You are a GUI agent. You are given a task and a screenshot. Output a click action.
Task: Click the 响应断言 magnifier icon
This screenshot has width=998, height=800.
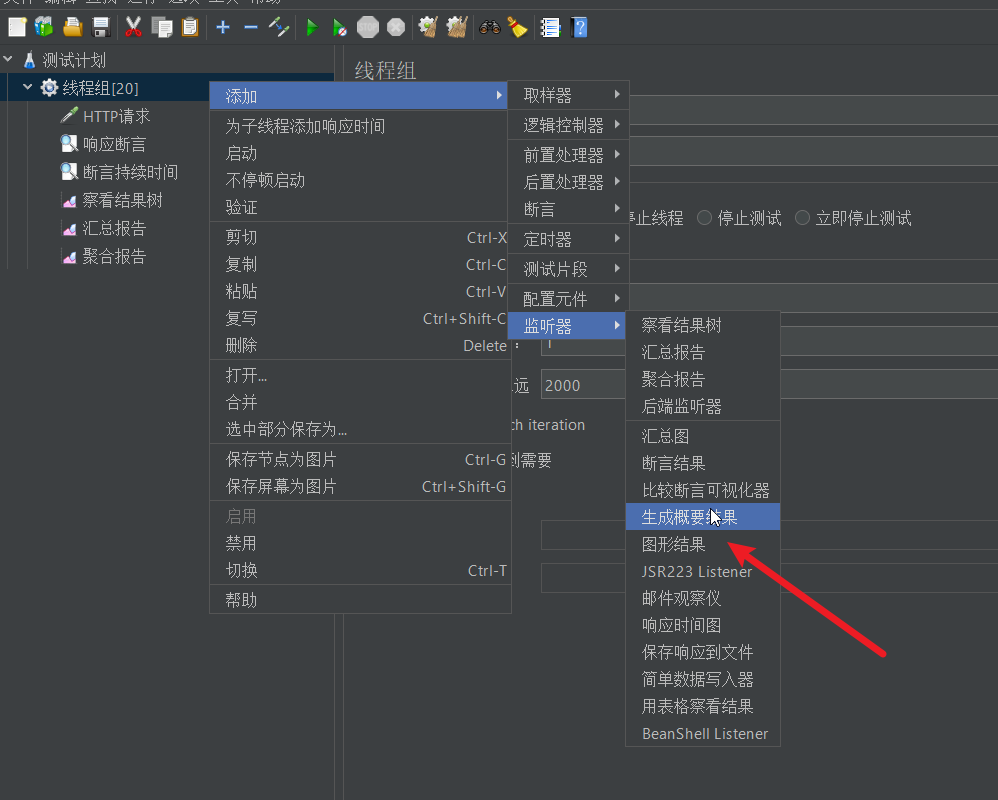pos(69,144)
